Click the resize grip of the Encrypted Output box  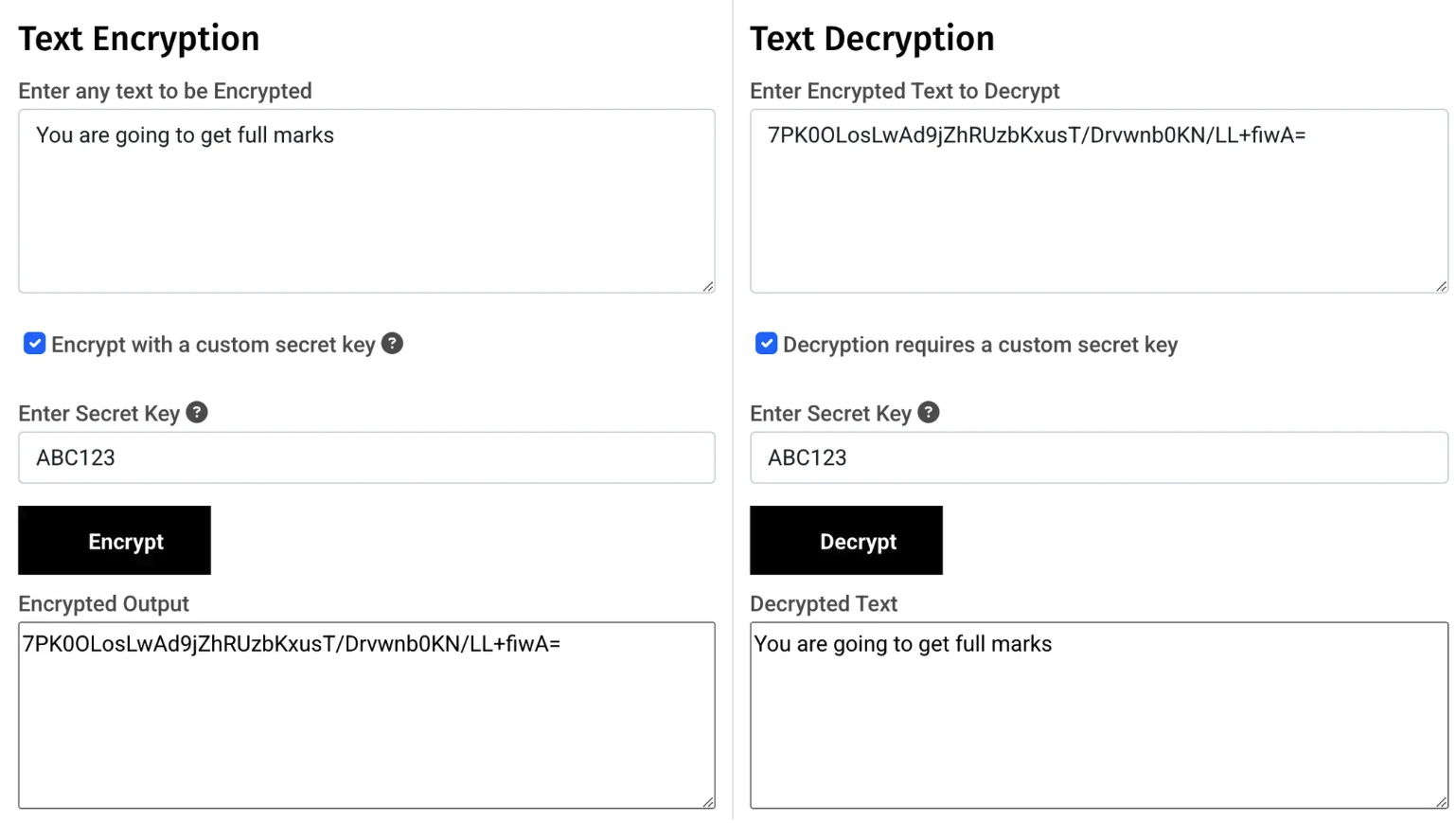pos(708,800)
